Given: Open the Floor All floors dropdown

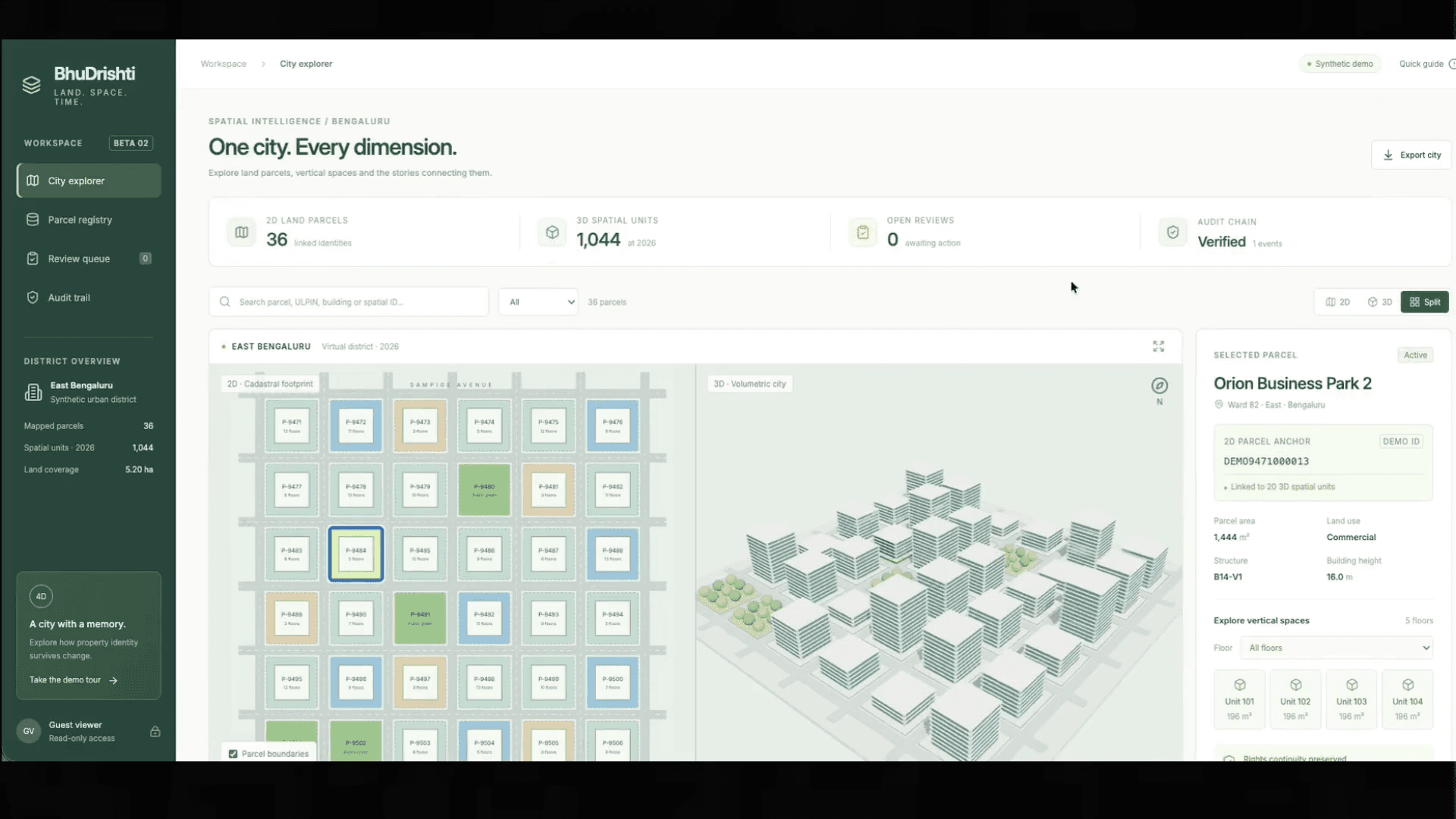Looking at the screenshot, I should (1337, 648).
